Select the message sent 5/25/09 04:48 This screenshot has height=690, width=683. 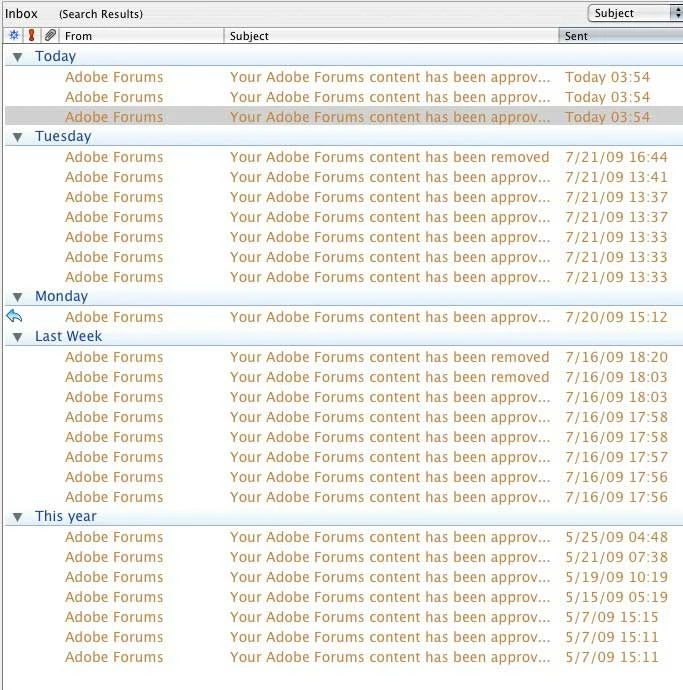tap(344, 537)
